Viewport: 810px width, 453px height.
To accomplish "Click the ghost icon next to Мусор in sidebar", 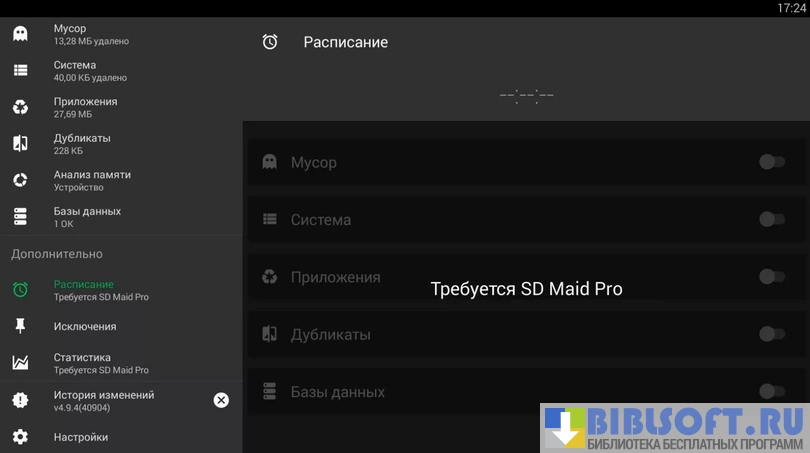I will pyautogui.click(x=20, y=34).
